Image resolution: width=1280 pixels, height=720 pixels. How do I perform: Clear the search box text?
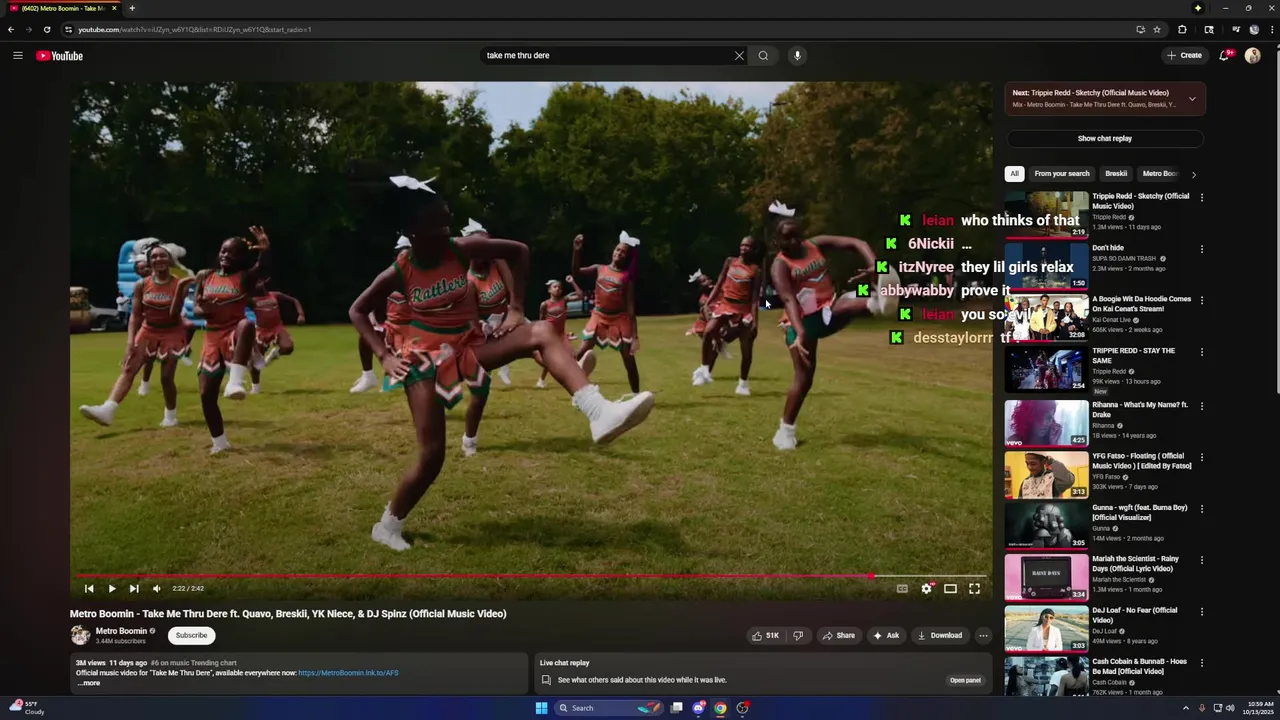tap(739, 56)
